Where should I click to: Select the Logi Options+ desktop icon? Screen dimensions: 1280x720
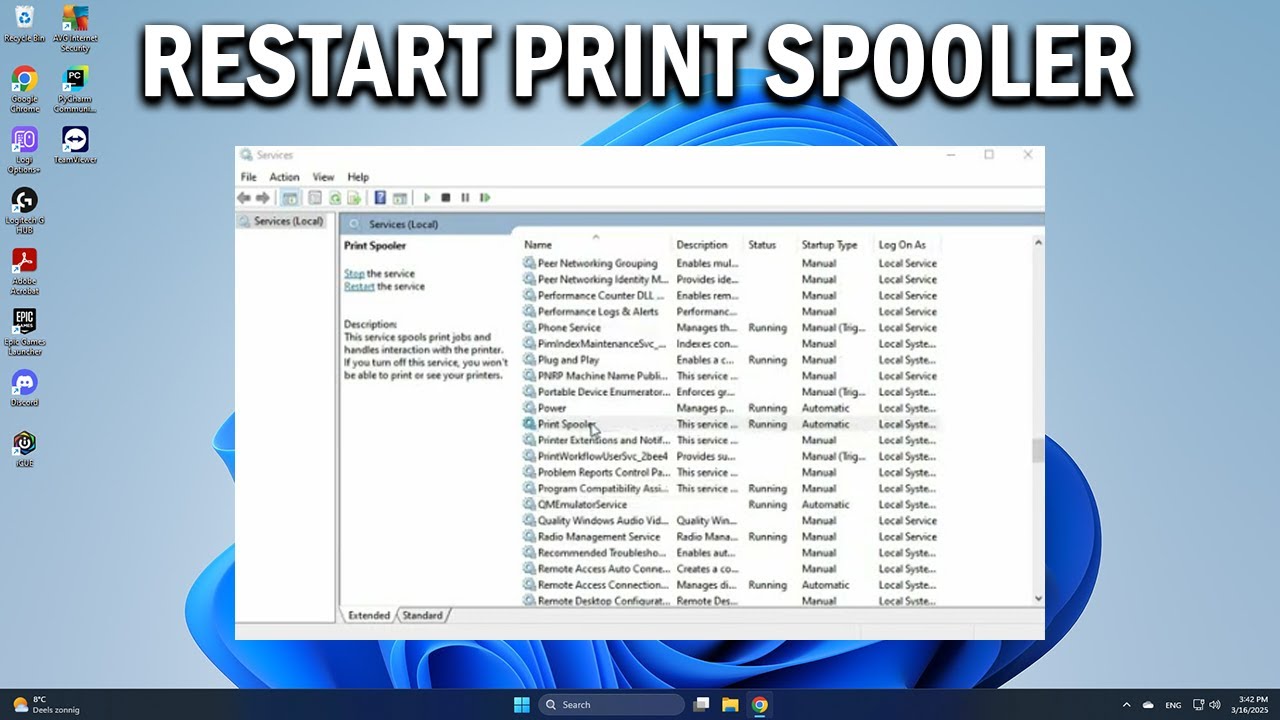[24, 150]
